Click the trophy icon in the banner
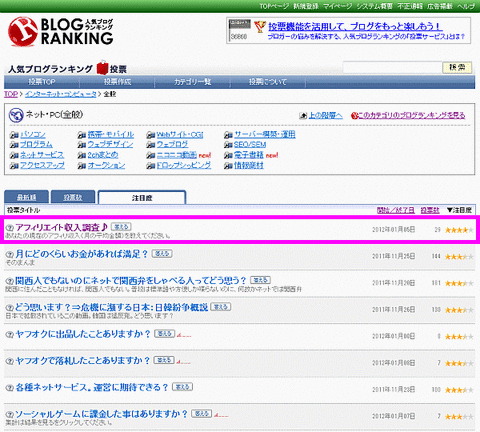480x432 pixels. coord(259,27)
